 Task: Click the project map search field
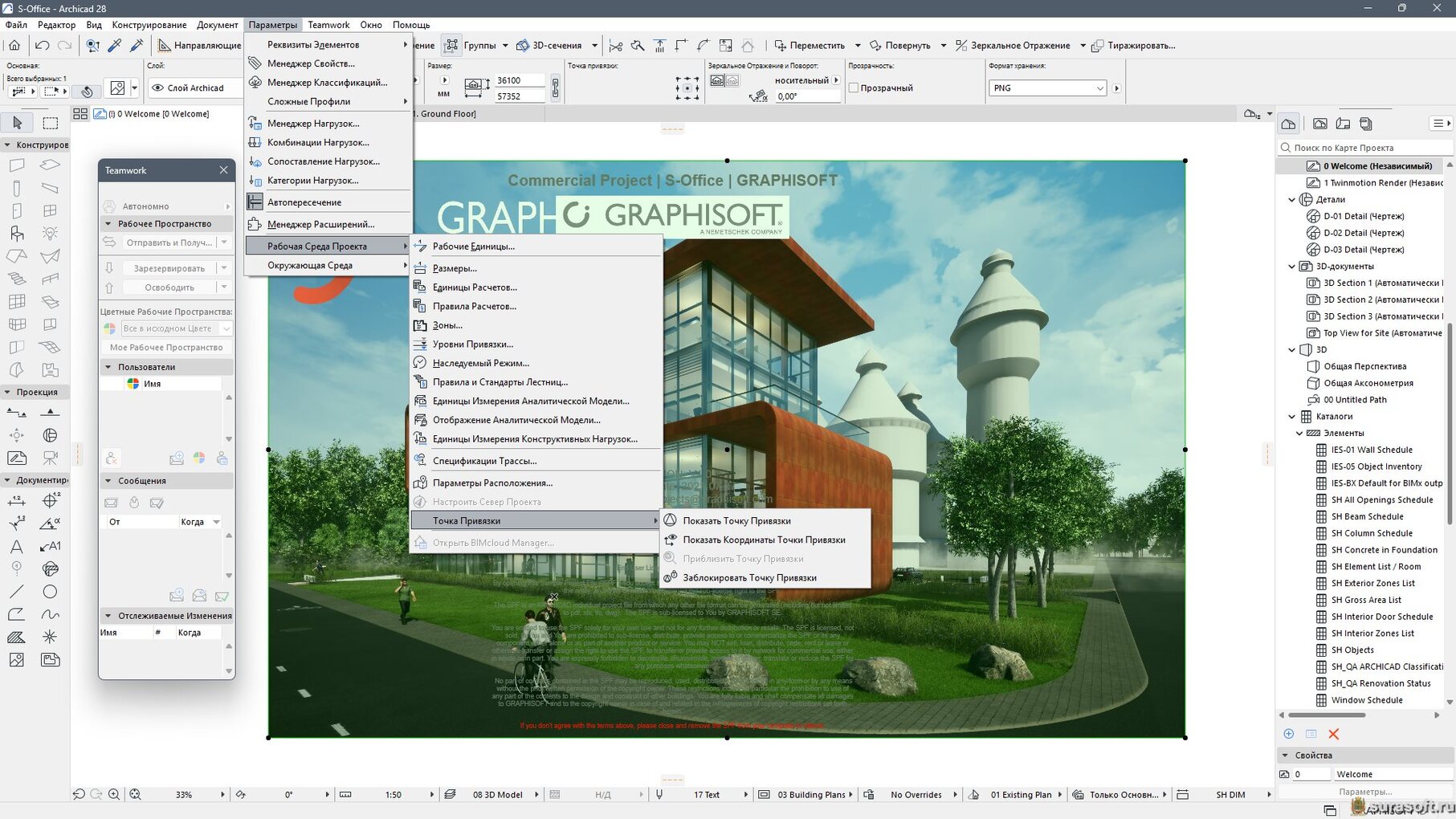1365,148
